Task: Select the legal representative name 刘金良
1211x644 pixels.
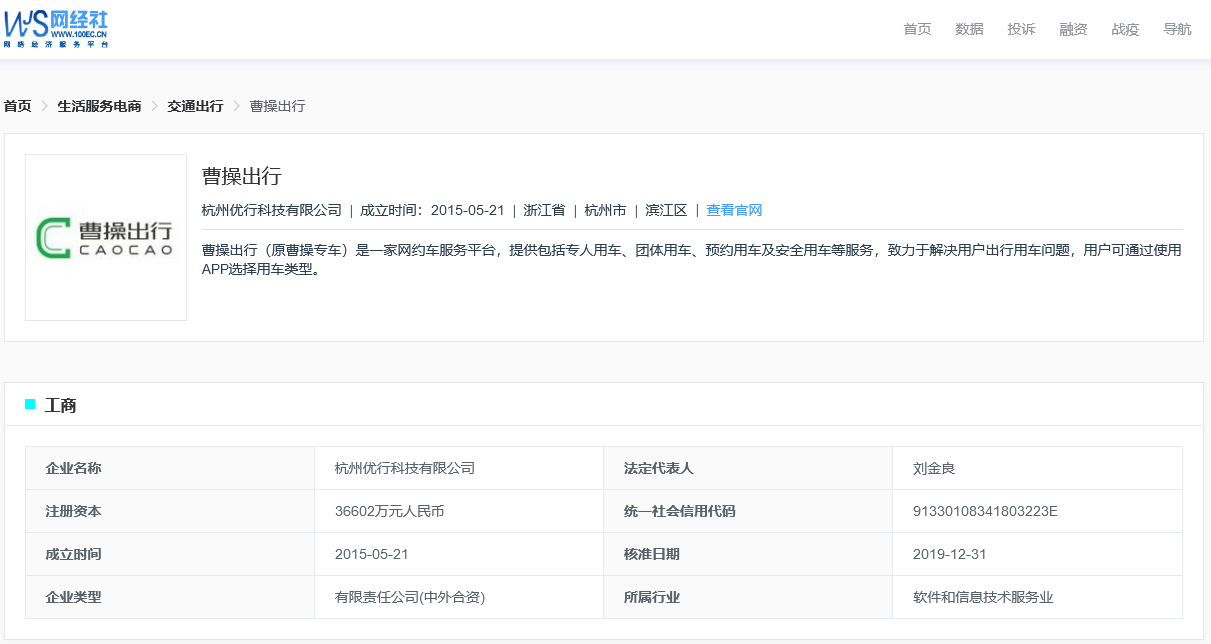Action: (x=934, y=468)
